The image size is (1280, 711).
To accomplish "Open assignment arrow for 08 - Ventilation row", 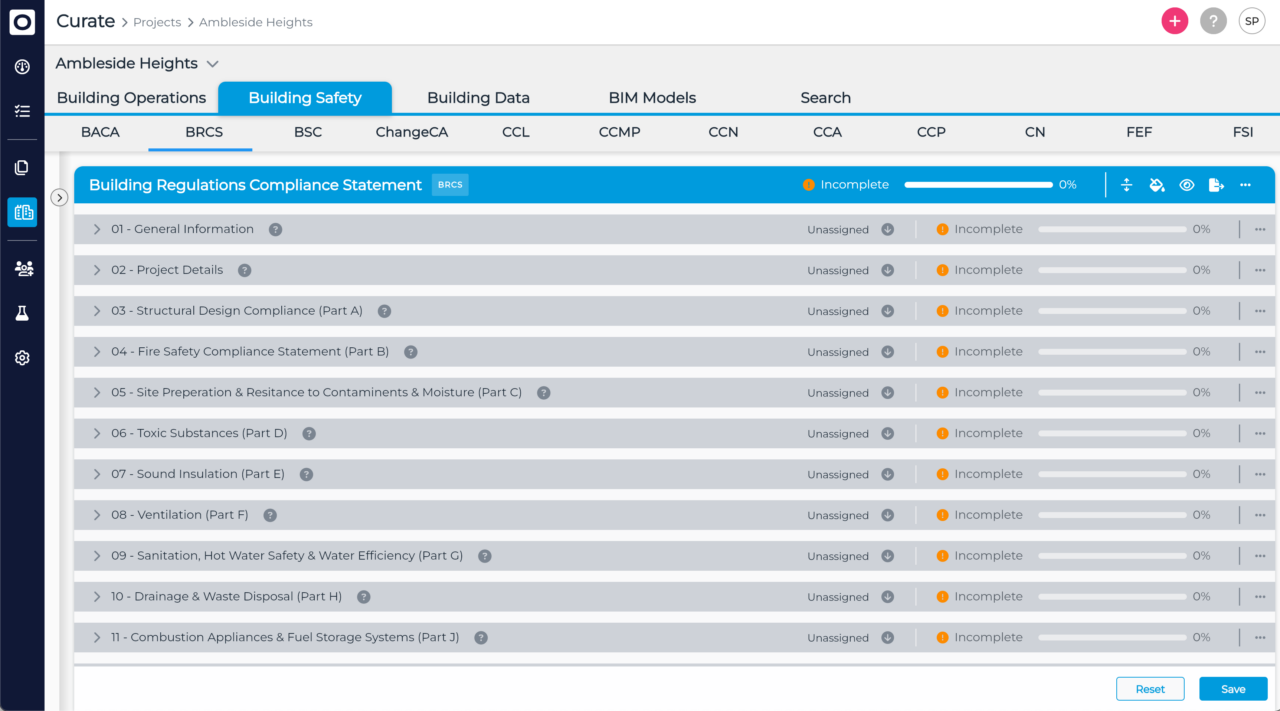I will point(887,515).
